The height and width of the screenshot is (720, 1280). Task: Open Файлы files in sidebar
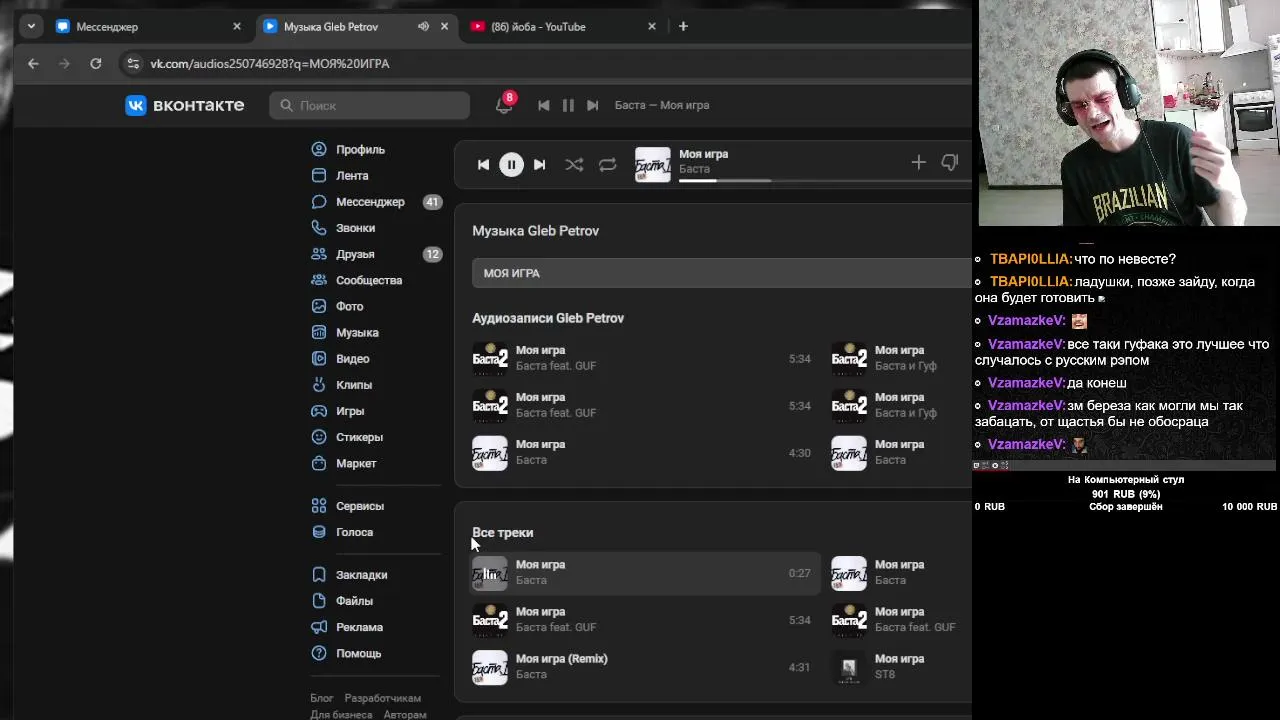point(354,601)
